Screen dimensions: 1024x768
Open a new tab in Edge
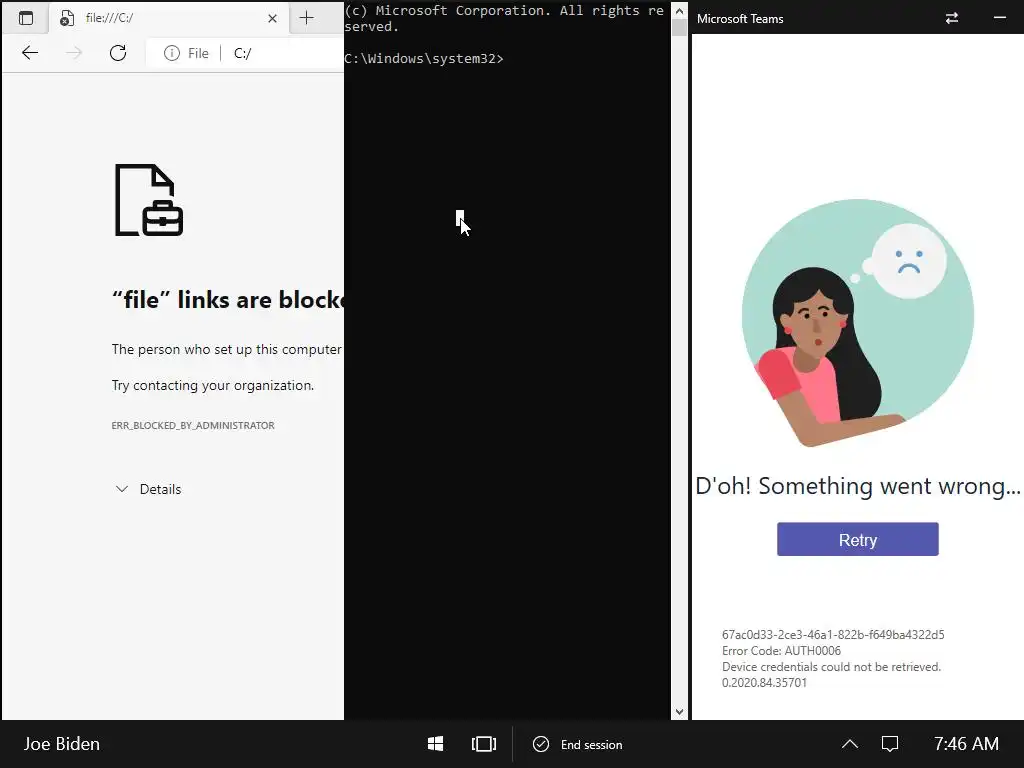306,18
